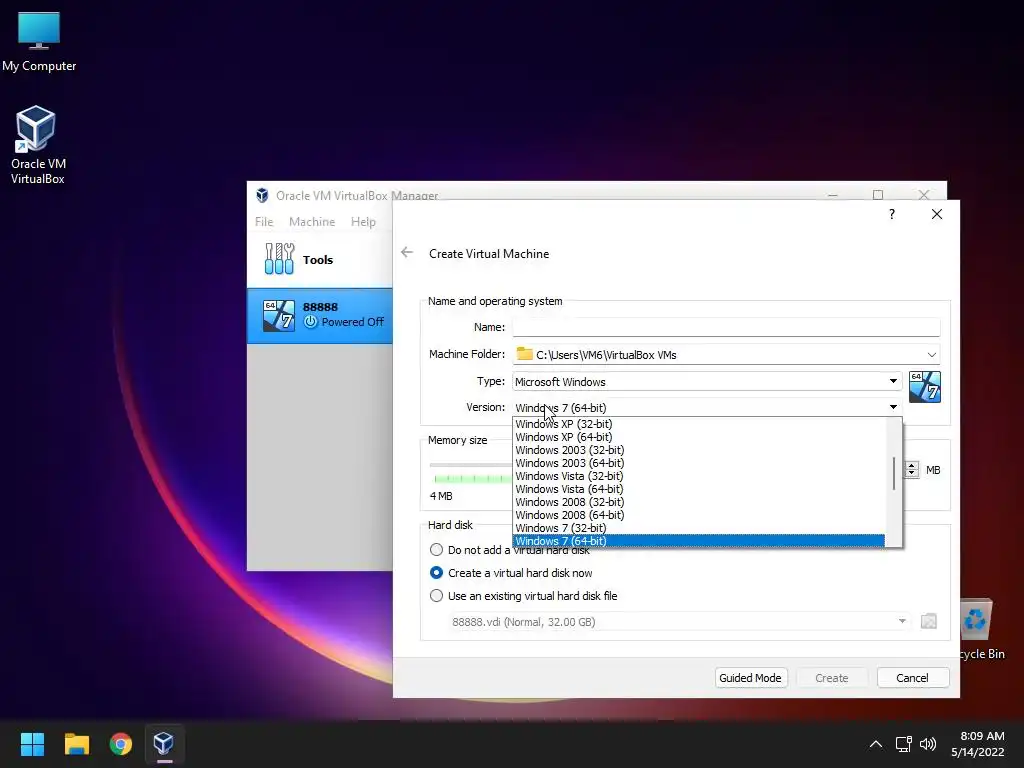
Task: Choose Windows 2003 (64-bit) version
Action: coord(699,463)
